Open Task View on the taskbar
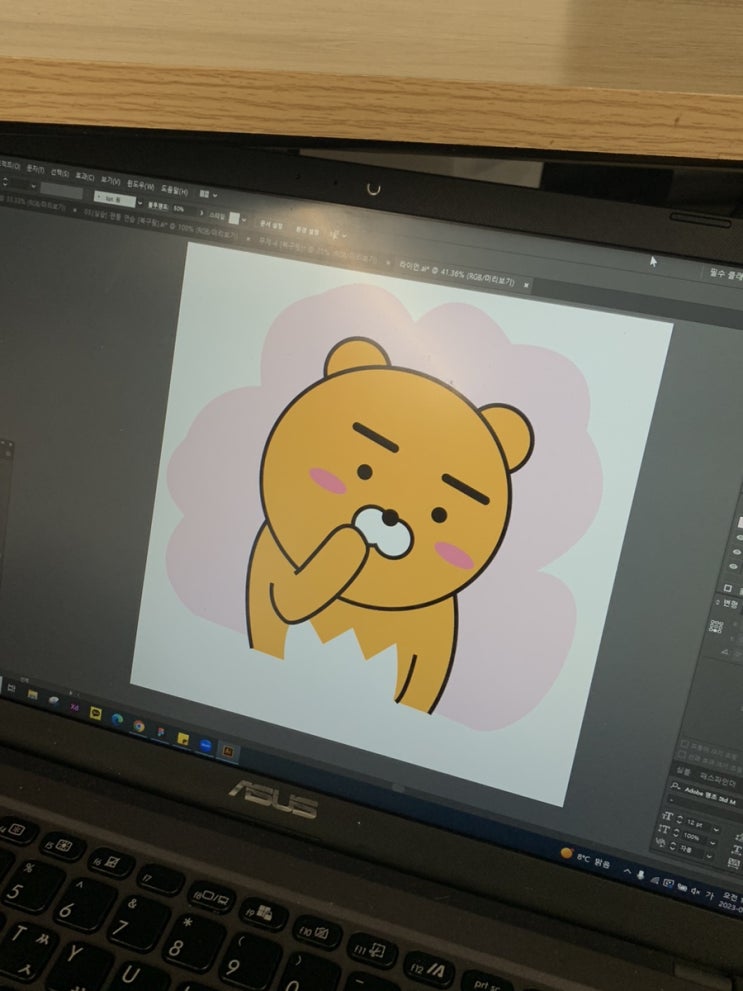743x991 pixels. click(11, 688)
